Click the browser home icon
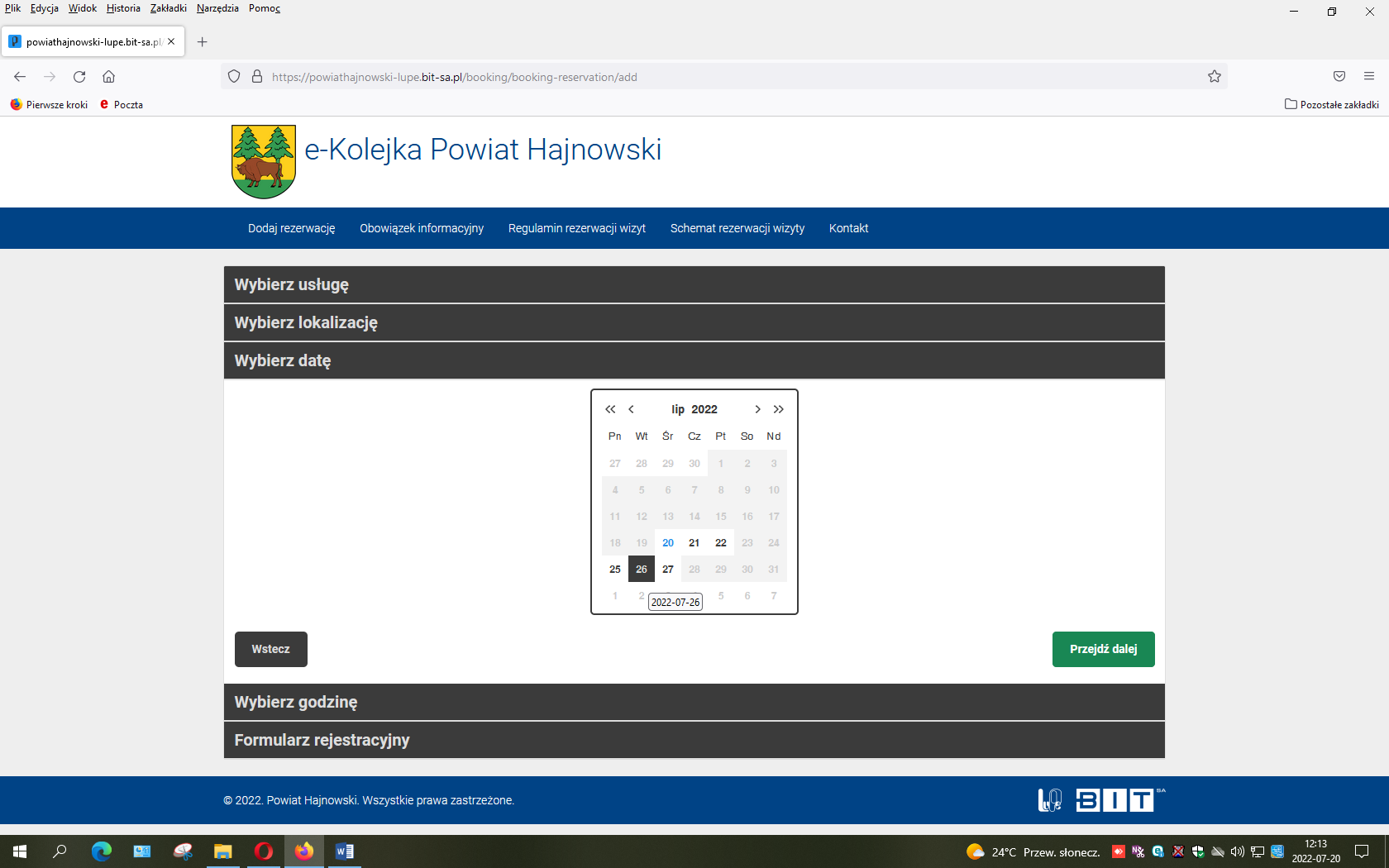1389x868 pixels. click(108, 77)
